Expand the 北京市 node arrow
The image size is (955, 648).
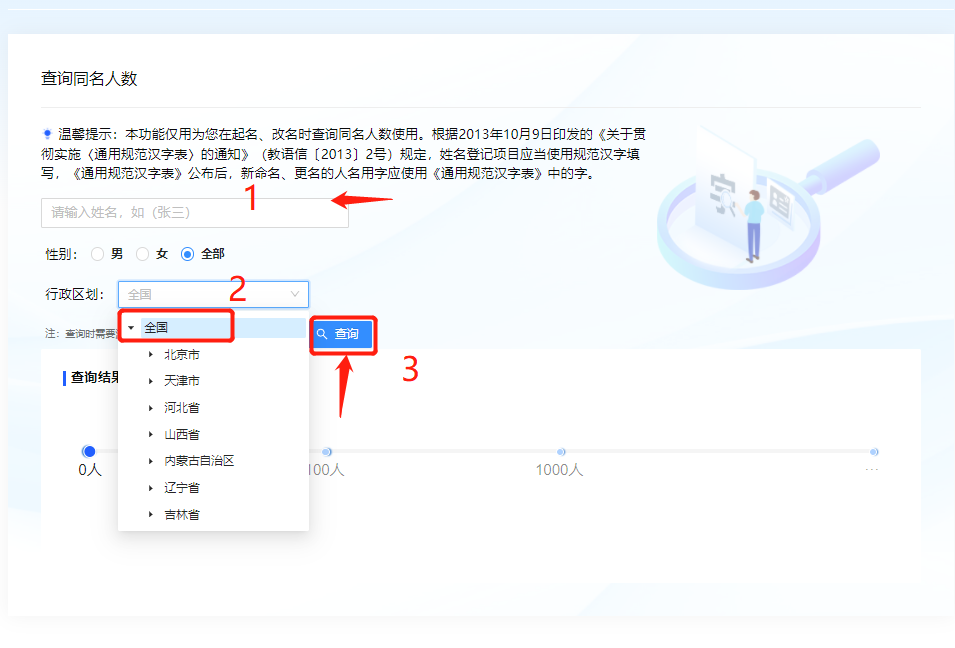coord(151,355)
